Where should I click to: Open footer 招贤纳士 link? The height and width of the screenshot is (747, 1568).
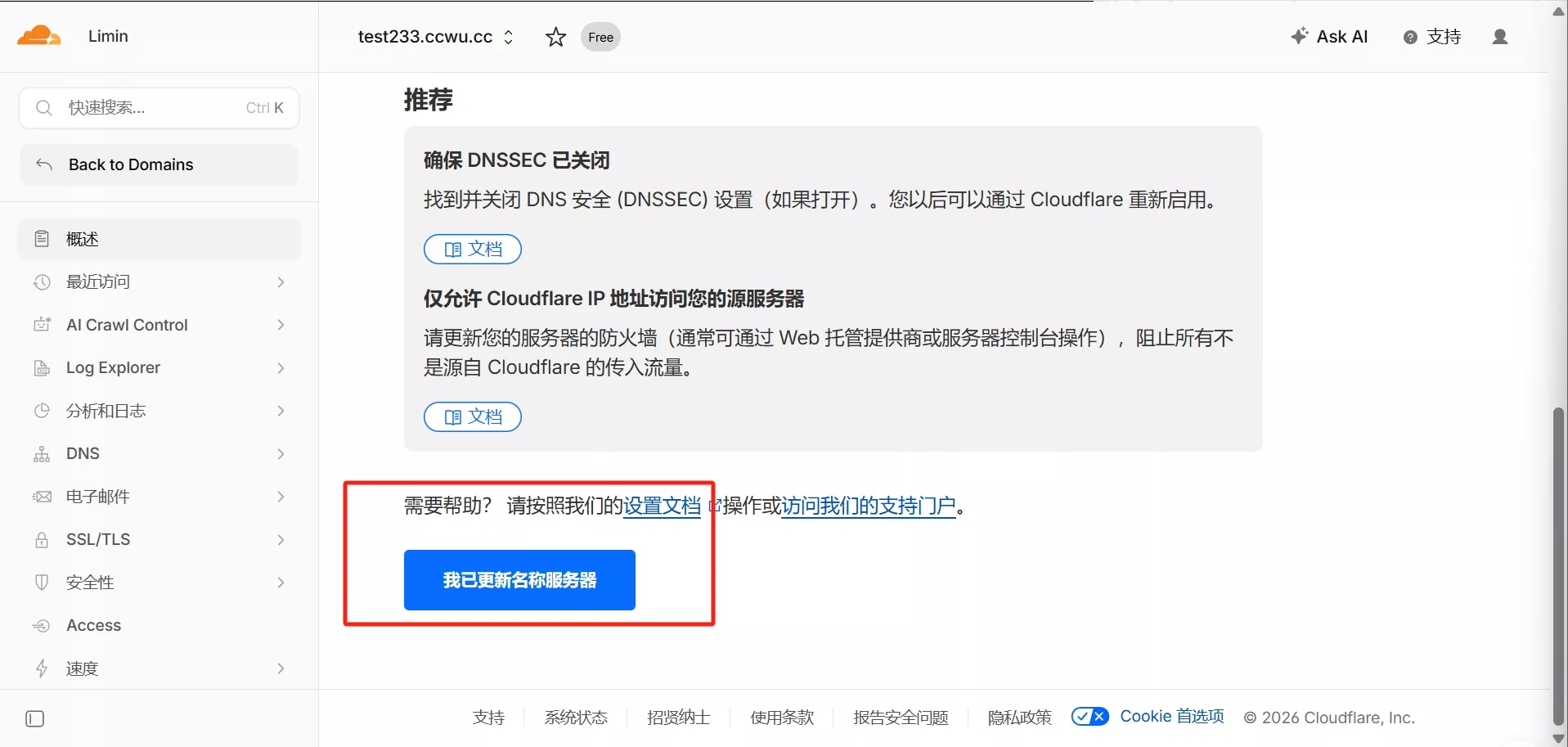pos(679,718)
